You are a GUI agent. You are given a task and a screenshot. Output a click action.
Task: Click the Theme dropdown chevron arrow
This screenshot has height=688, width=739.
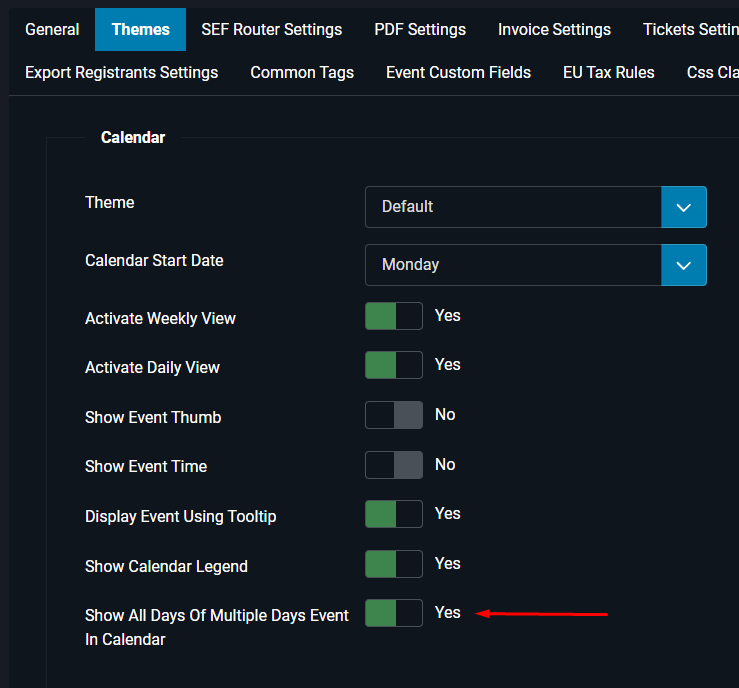pos(684,207)
